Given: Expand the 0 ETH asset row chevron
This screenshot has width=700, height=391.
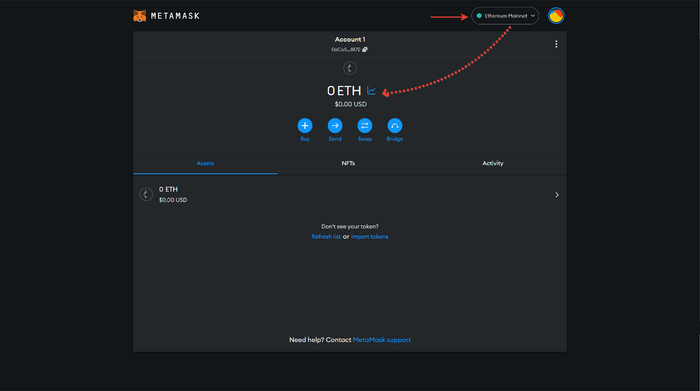Looking at the screenshot, I should pyautogui.click(x=557, y=195).
